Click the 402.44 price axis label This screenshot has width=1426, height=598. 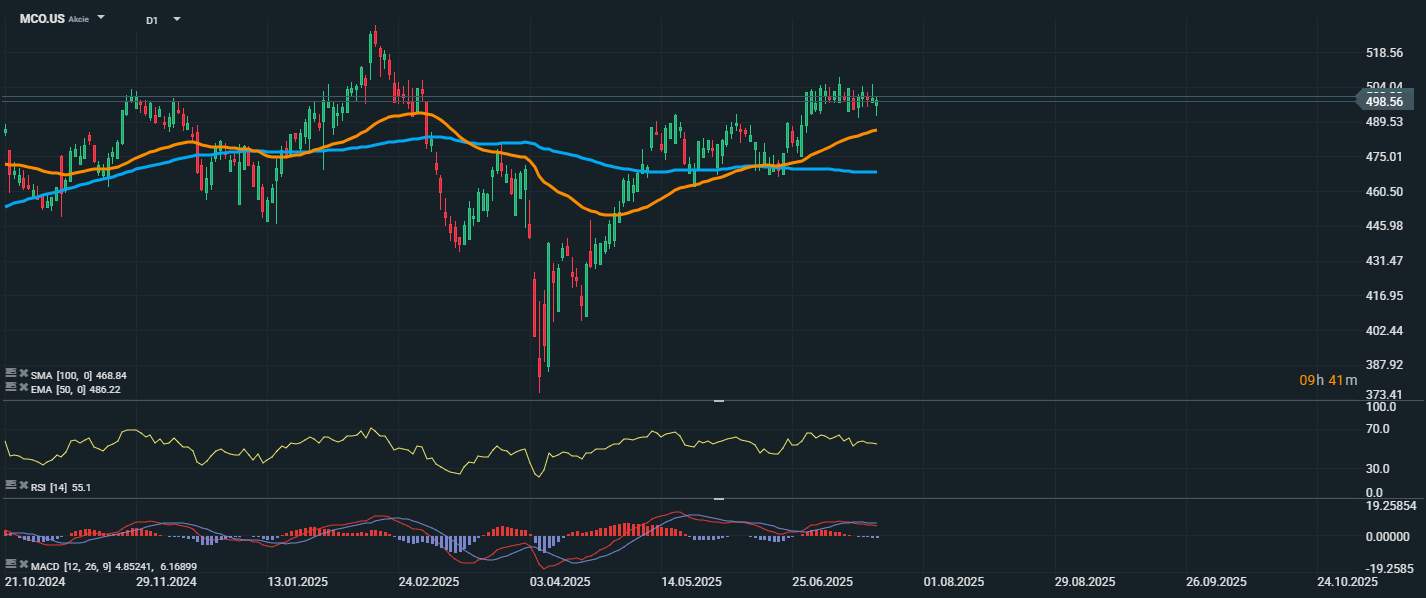point(1384,331)
